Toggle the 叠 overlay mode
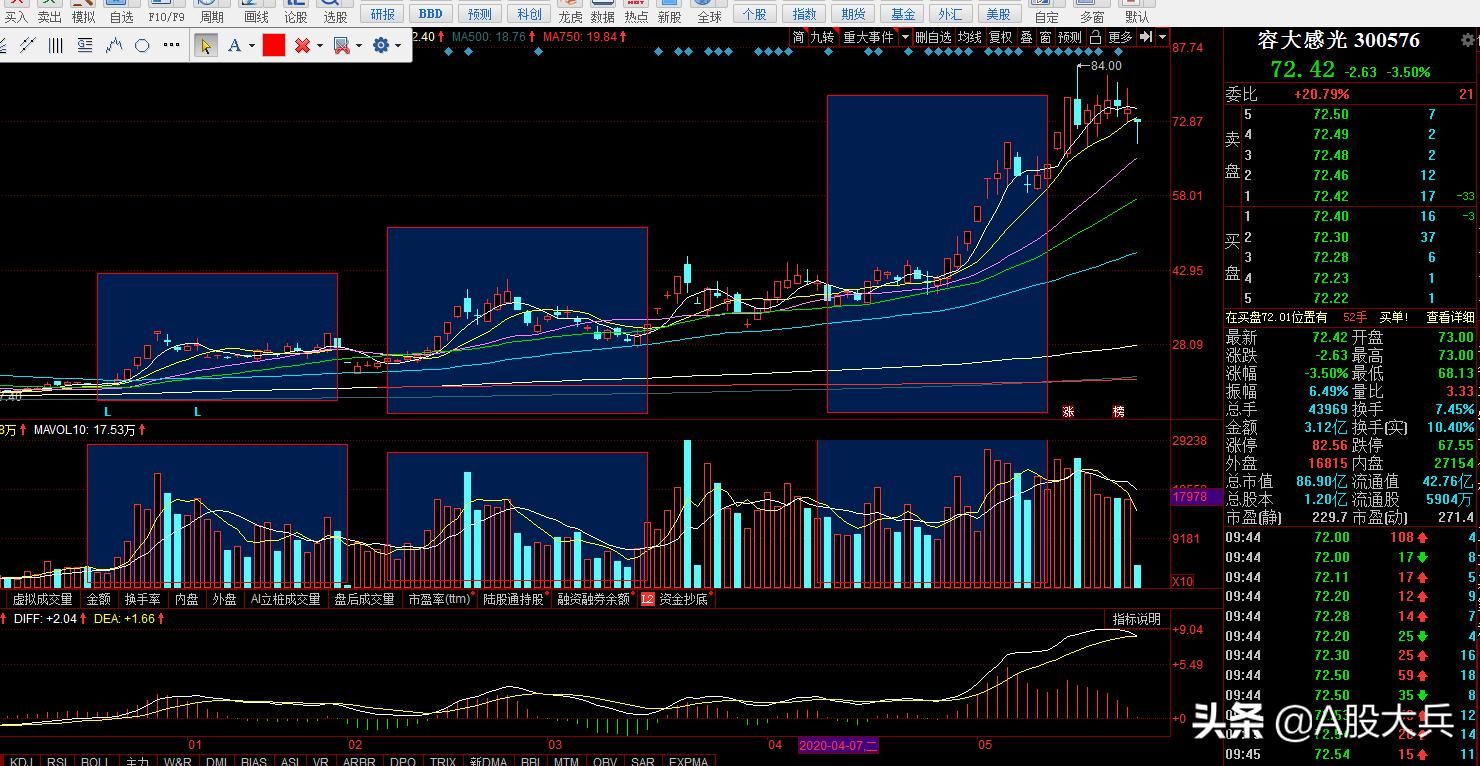1480x766 pixels. [1026, 37]
